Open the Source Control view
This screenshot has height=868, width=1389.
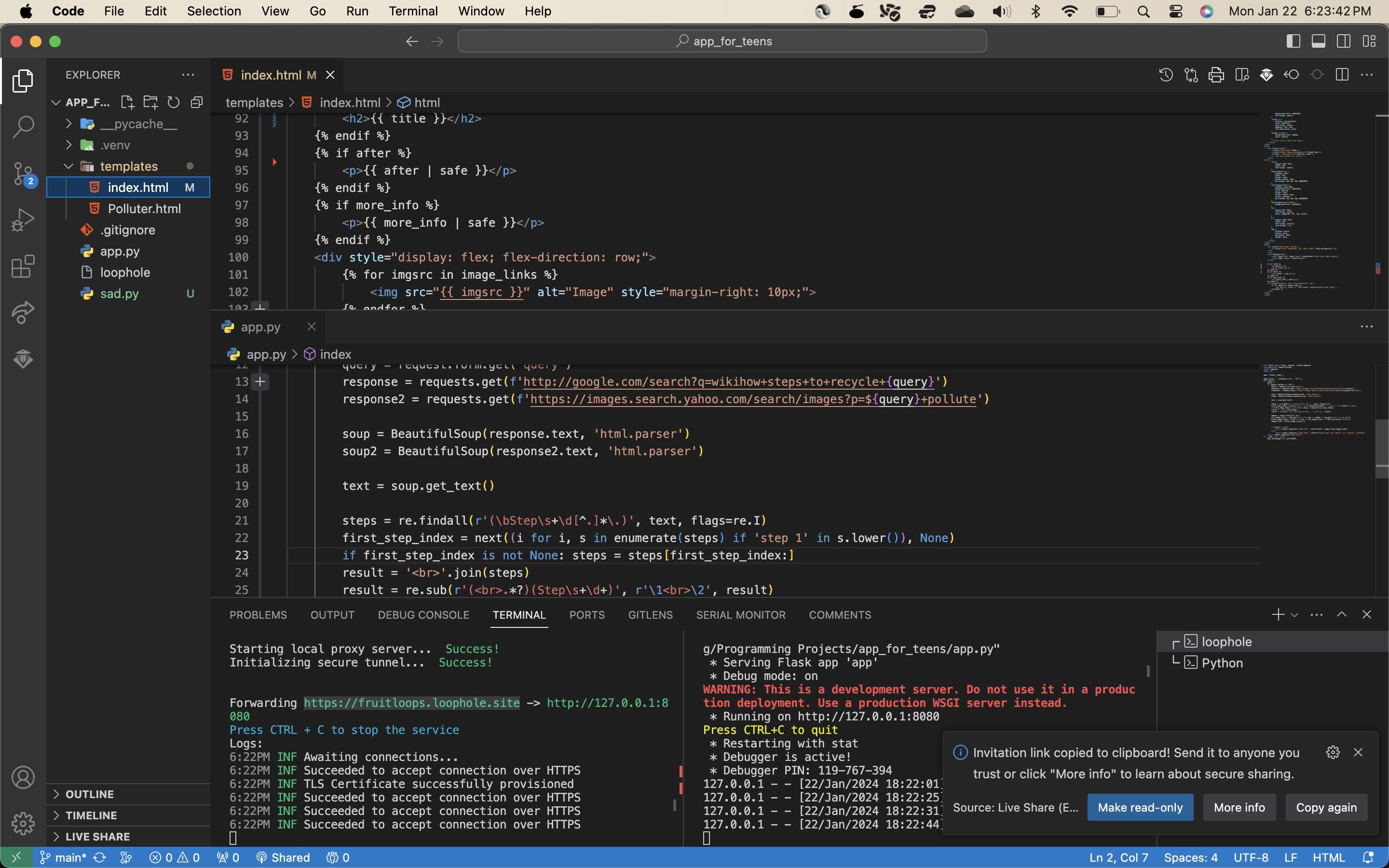(x=23, y=174)
